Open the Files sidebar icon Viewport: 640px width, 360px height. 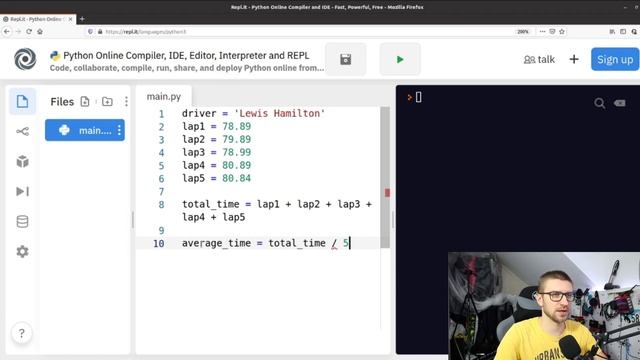click(22, 101)
